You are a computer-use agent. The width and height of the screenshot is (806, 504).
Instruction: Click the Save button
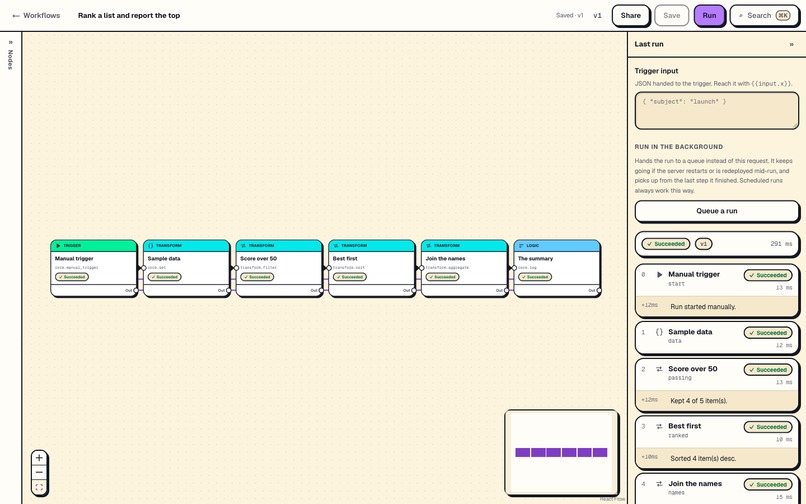[x=671, y=15]
